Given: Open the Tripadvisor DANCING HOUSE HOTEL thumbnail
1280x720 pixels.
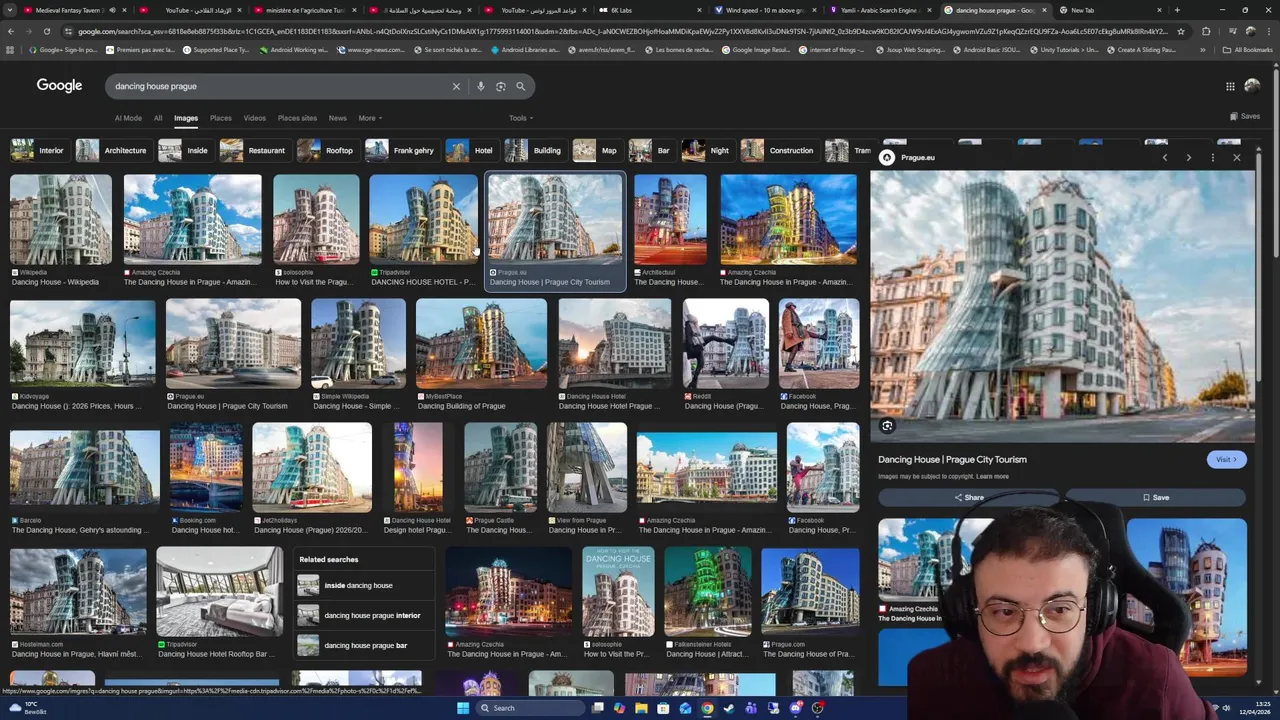Looking at the screenshot, I should pyautogui.click(x=423, y=220).
